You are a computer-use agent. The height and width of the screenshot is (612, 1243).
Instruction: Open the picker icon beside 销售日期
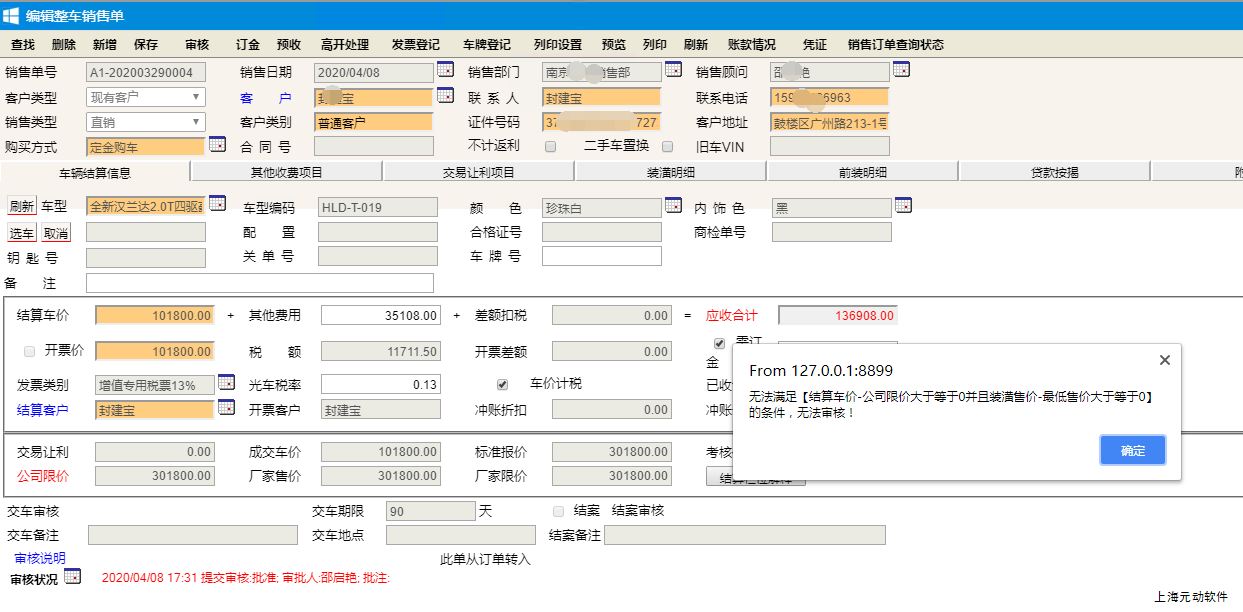(x=445, y=70)
